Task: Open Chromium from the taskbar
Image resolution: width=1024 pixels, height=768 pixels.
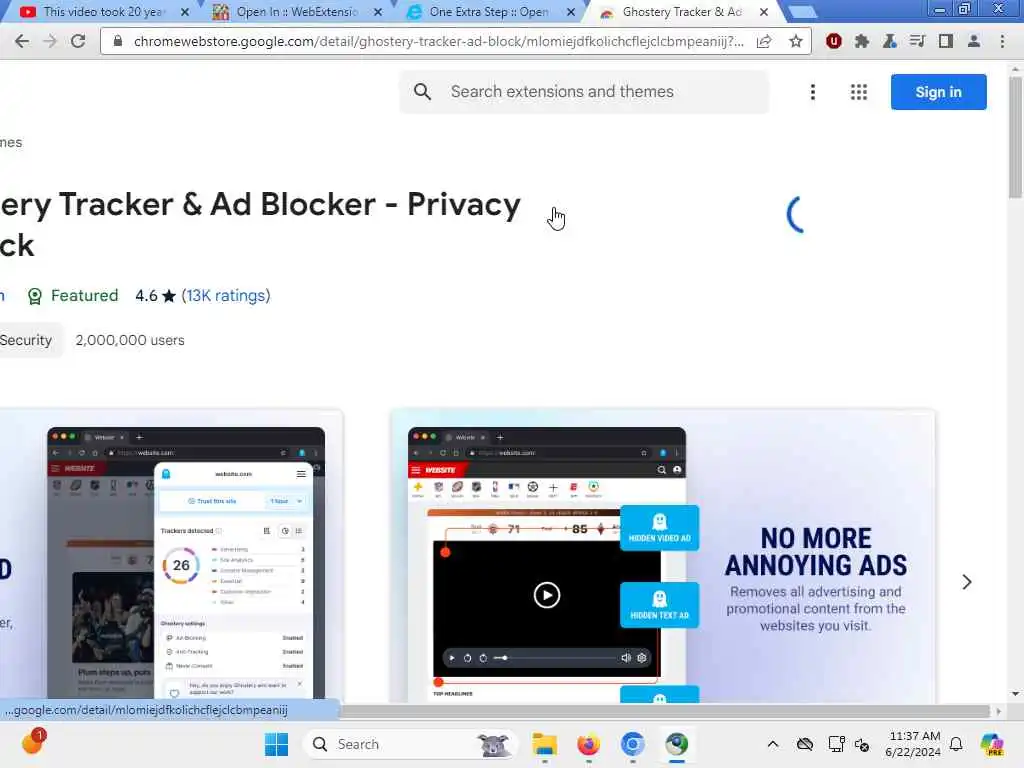Action: point(632,744)
